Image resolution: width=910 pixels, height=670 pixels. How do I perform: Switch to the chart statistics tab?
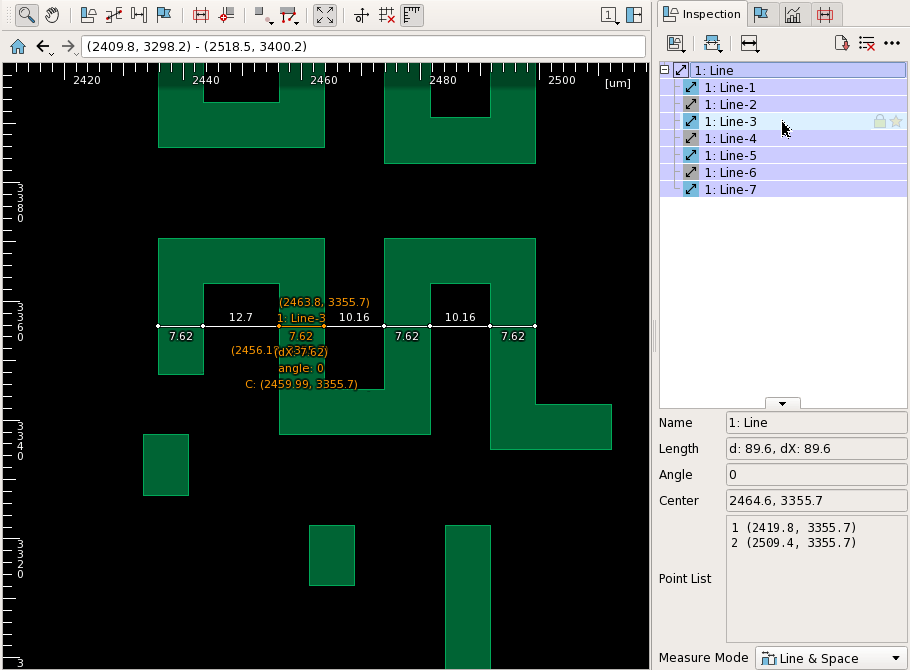[793, 15]
